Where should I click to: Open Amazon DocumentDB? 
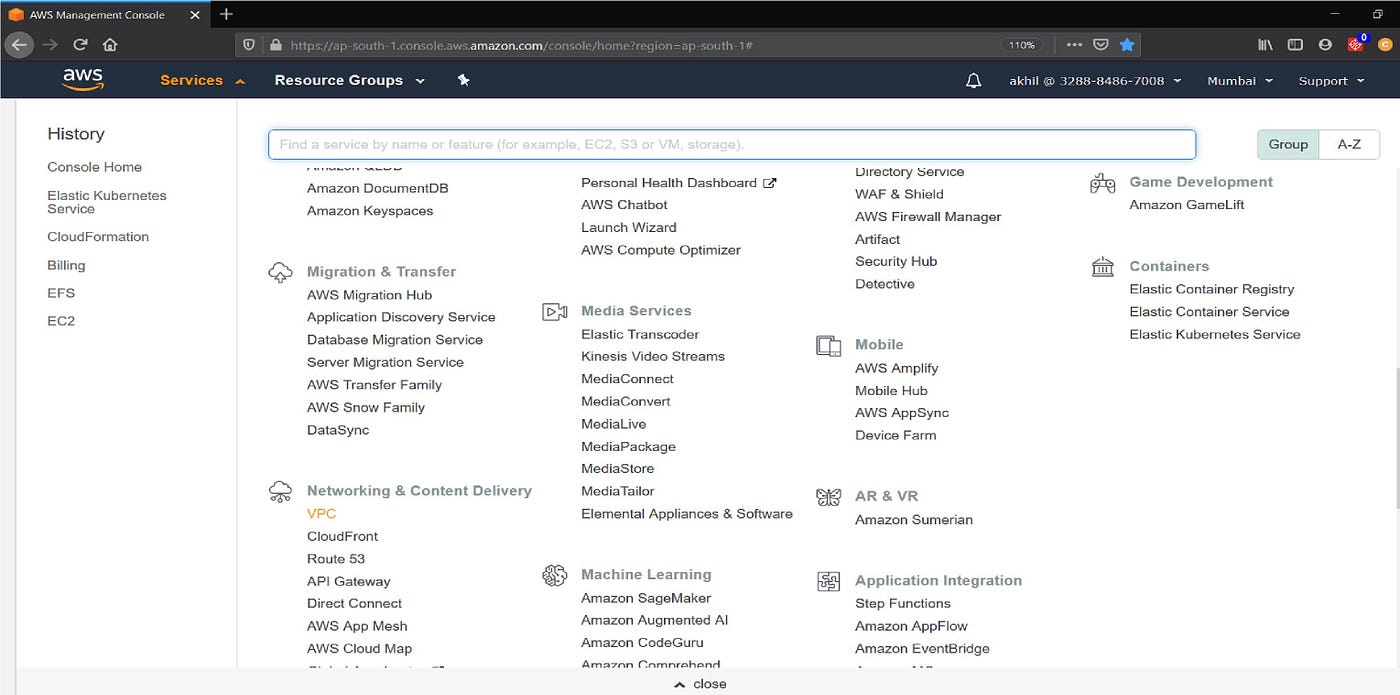(x=377, y=188)
